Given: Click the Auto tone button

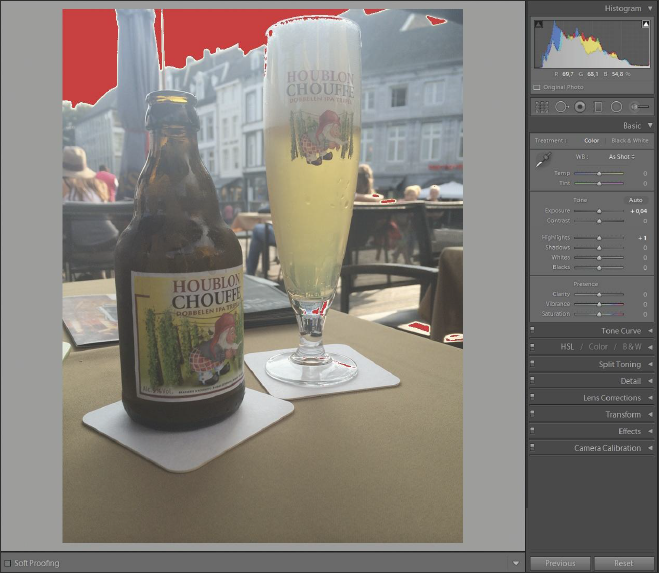Looking at the screenshot, I should point(635,199).
